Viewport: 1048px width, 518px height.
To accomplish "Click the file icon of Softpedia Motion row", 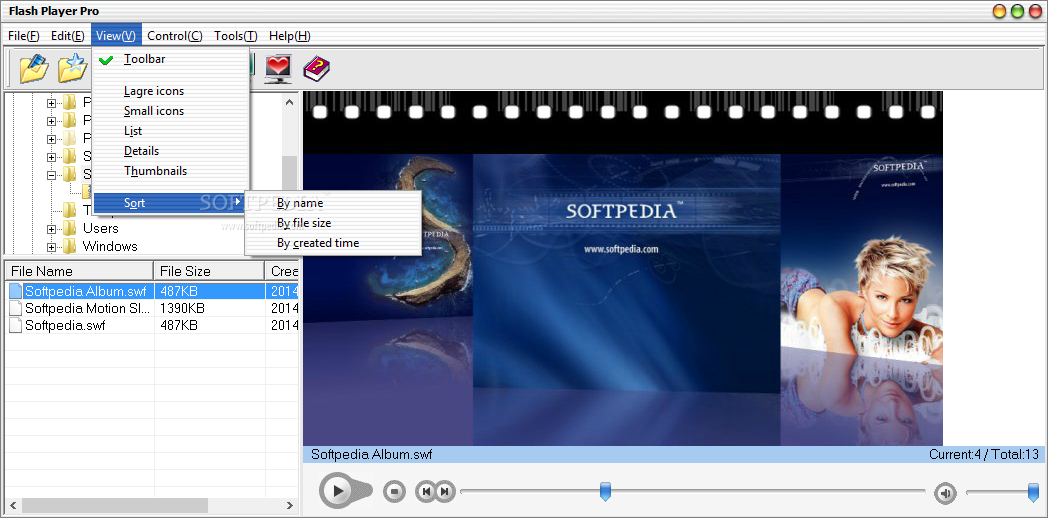I will pos(15,309).
